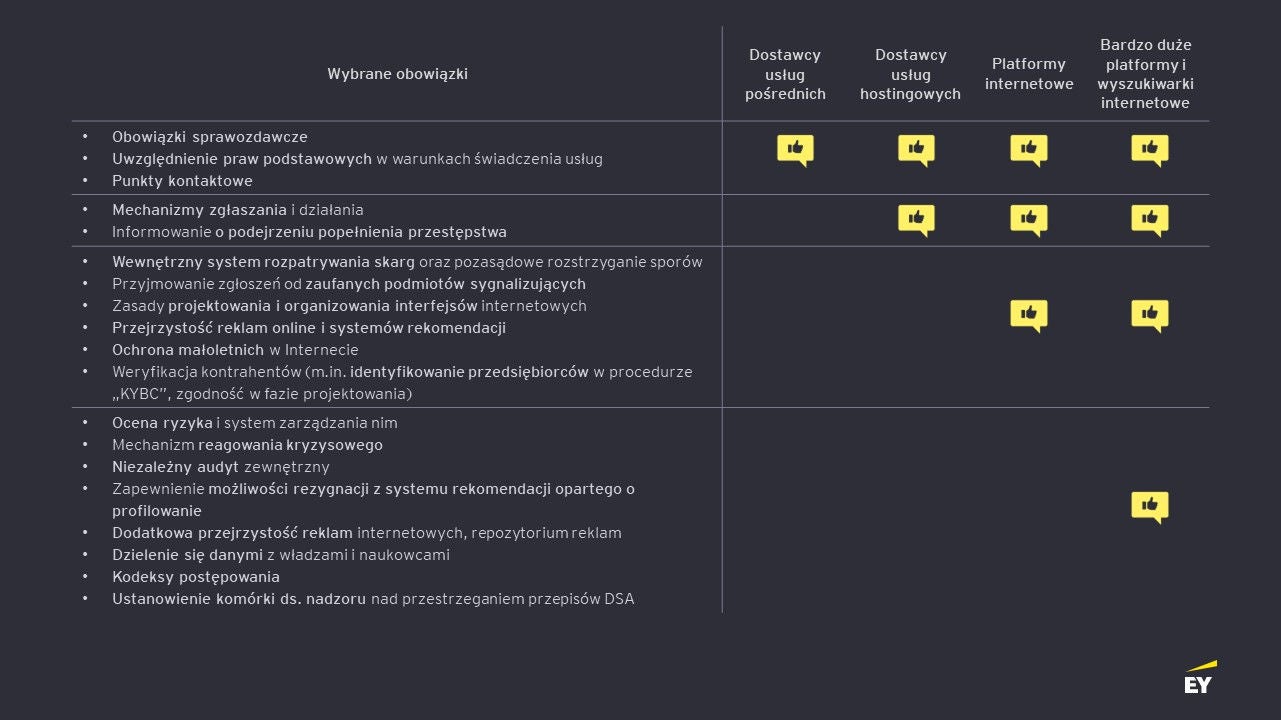Click the Kodeksy postępowania bullet text
This screenshot has height=720, width=1281.
pos(196,577)
